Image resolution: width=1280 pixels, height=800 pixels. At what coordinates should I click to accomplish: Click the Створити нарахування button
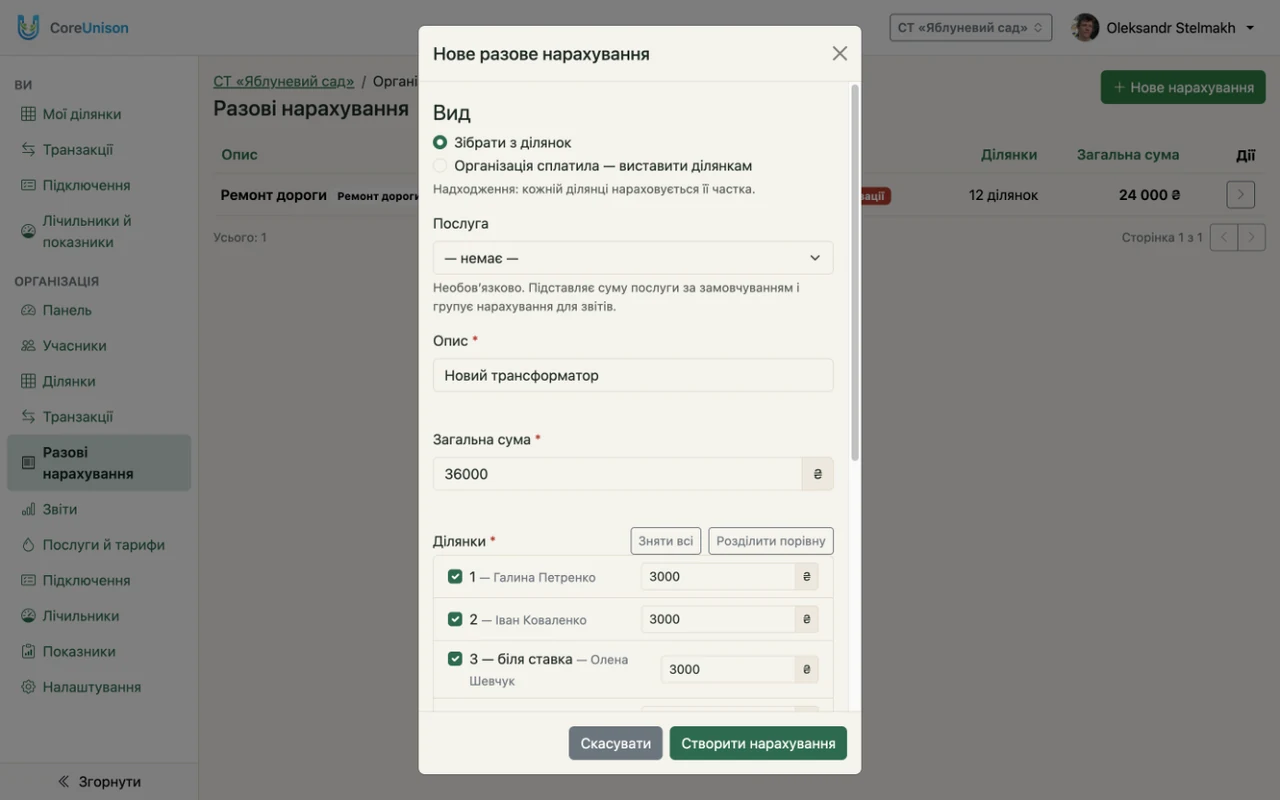click(x=758, y=743)
